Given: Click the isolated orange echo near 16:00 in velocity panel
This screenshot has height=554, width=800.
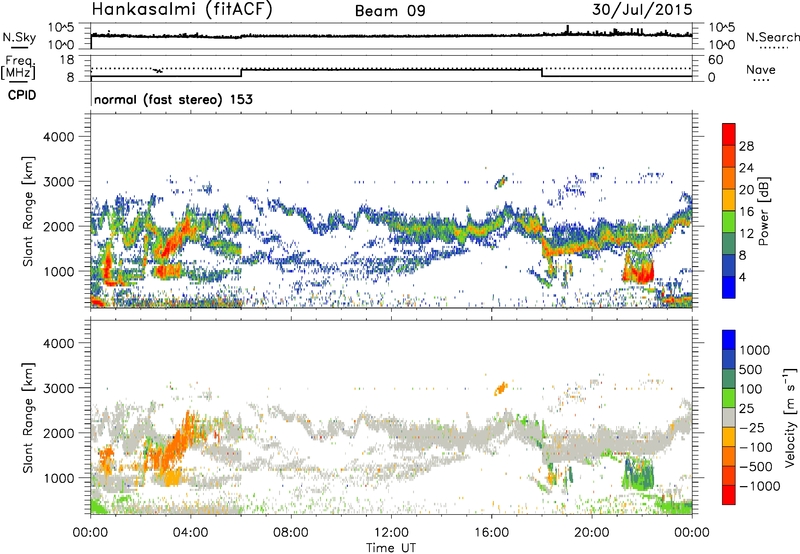Looking at the screenshot, I should (x=501, y=389).
